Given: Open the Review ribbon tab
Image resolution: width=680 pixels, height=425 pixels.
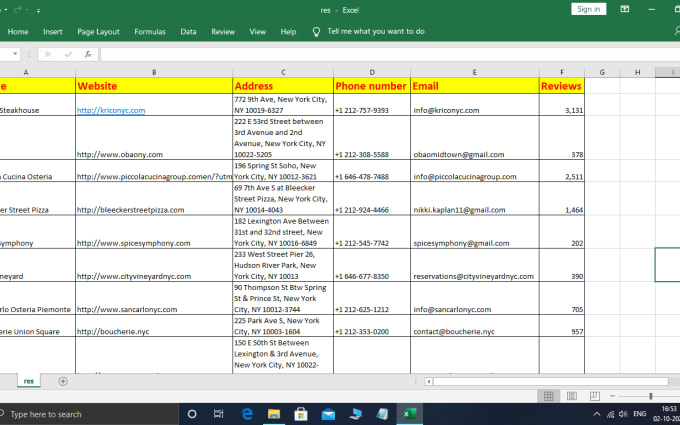Looking at the screenshot, I should point(223,32).
